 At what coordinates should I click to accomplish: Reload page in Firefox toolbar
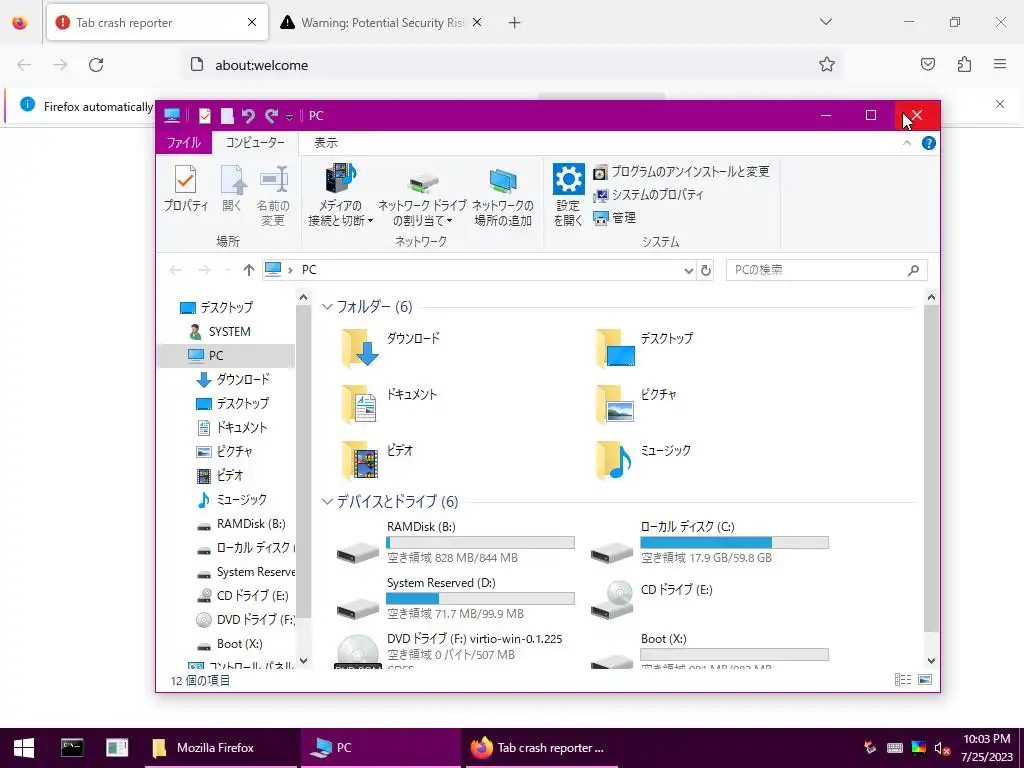[96, 65]
